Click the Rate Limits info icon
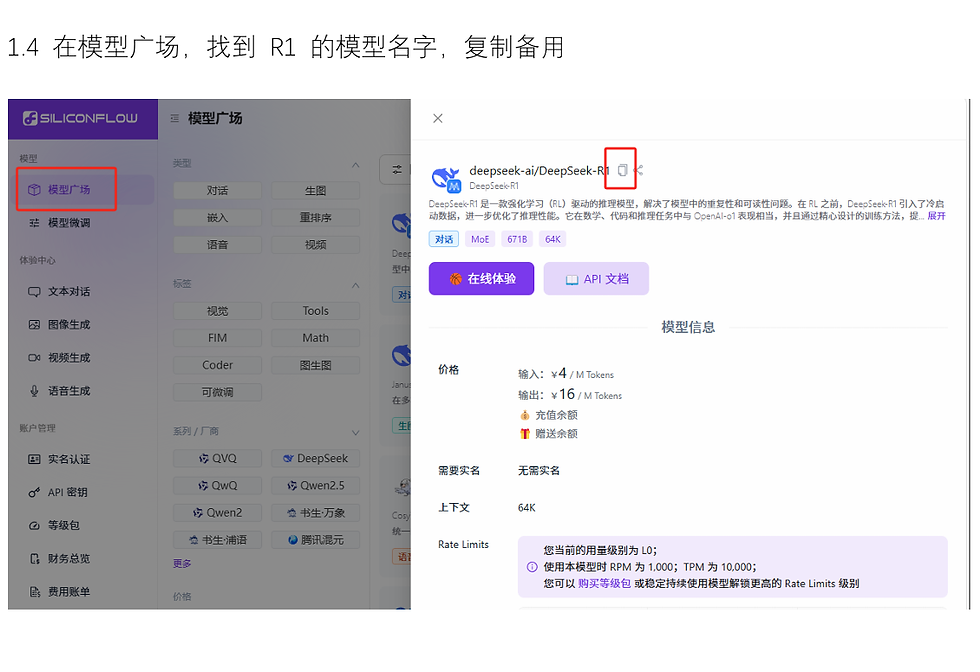Viewport: 980px width, 672px height. pos(532,567)
